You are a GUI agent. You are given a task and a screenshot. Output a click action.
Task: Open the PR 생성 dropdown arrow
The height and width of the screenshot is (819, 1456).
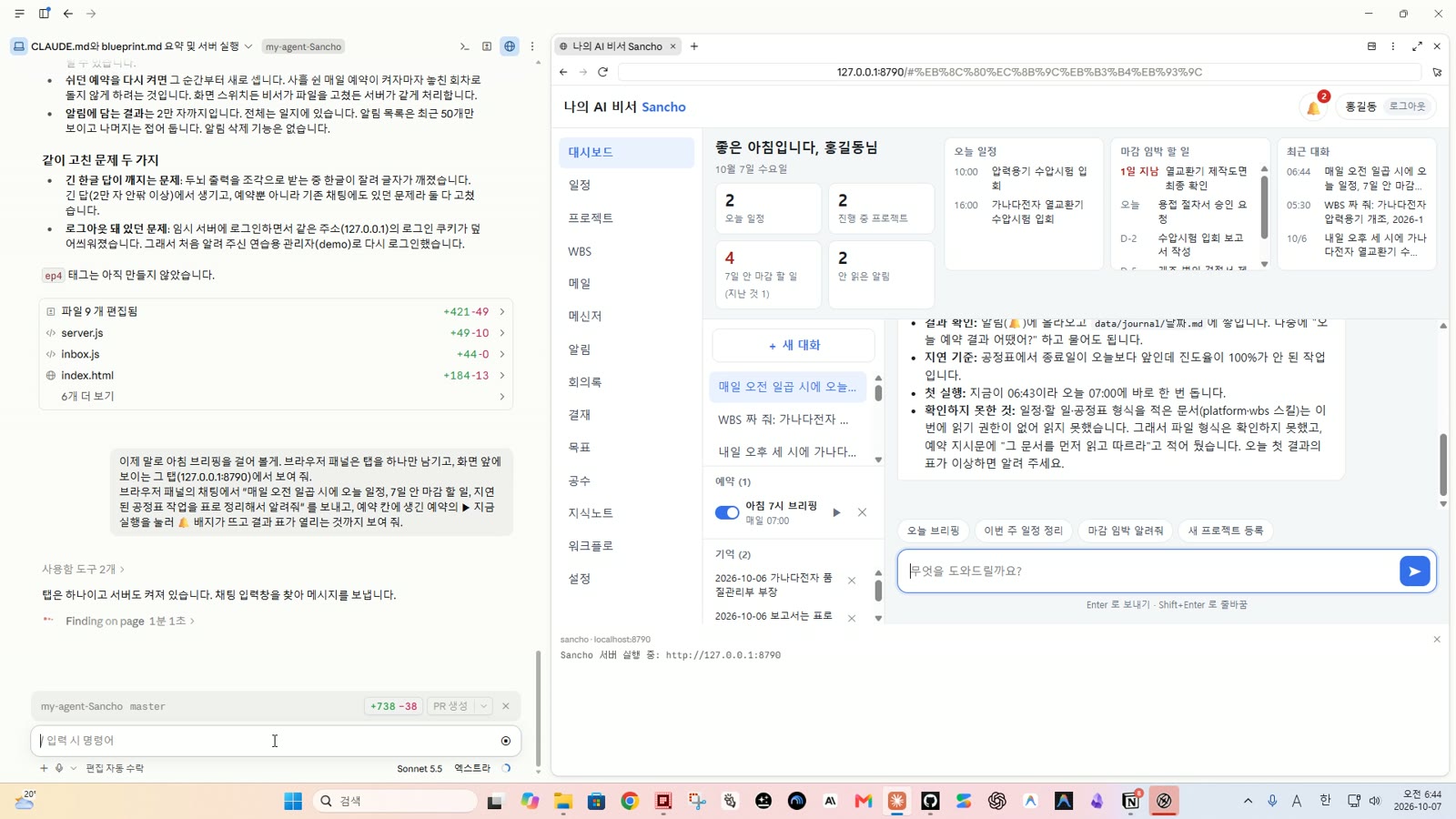point(484,706)
